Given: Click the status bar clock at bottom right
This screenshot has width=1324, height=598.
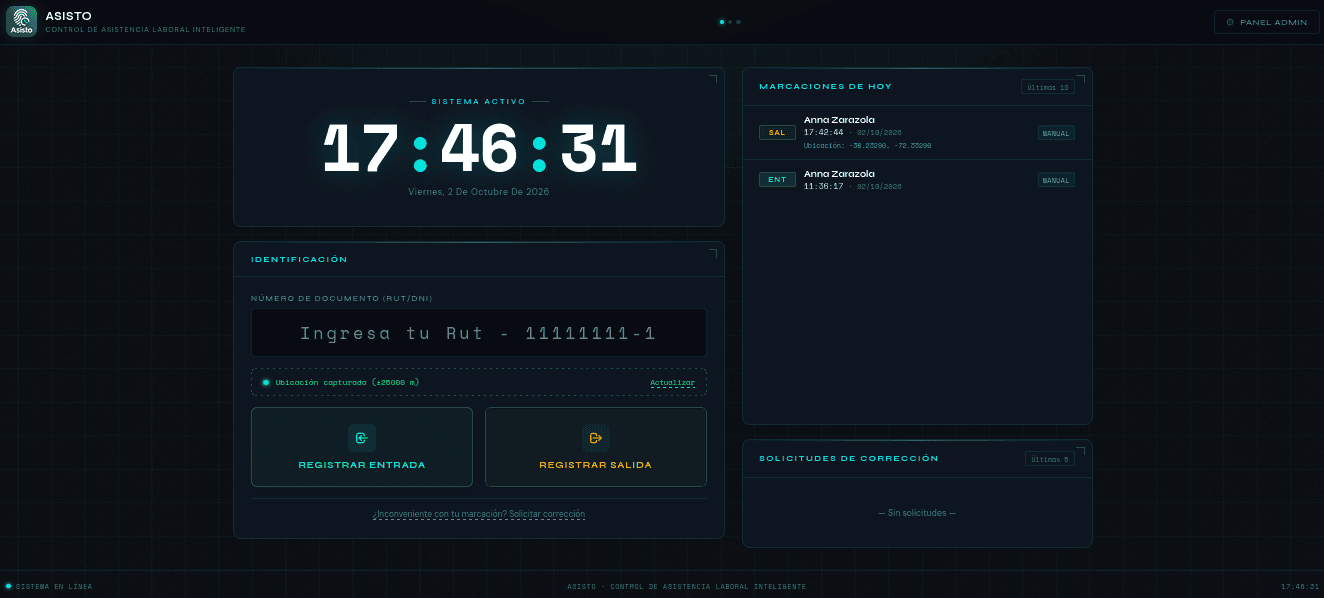Looking at the screenshot, I should point(1300,586).
